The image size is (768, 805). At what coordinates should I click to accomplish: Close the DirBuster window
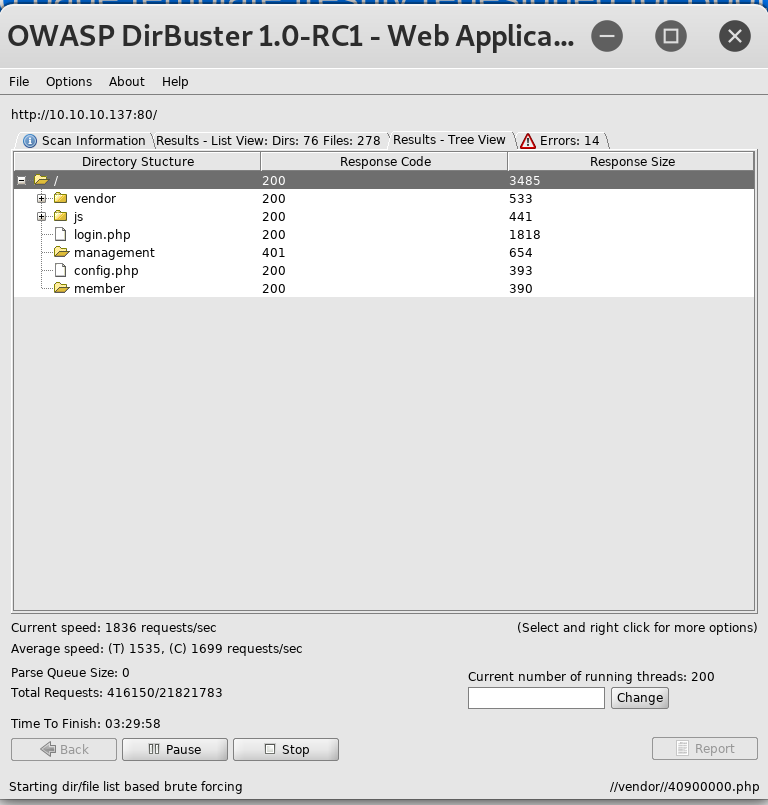(735, 36)
